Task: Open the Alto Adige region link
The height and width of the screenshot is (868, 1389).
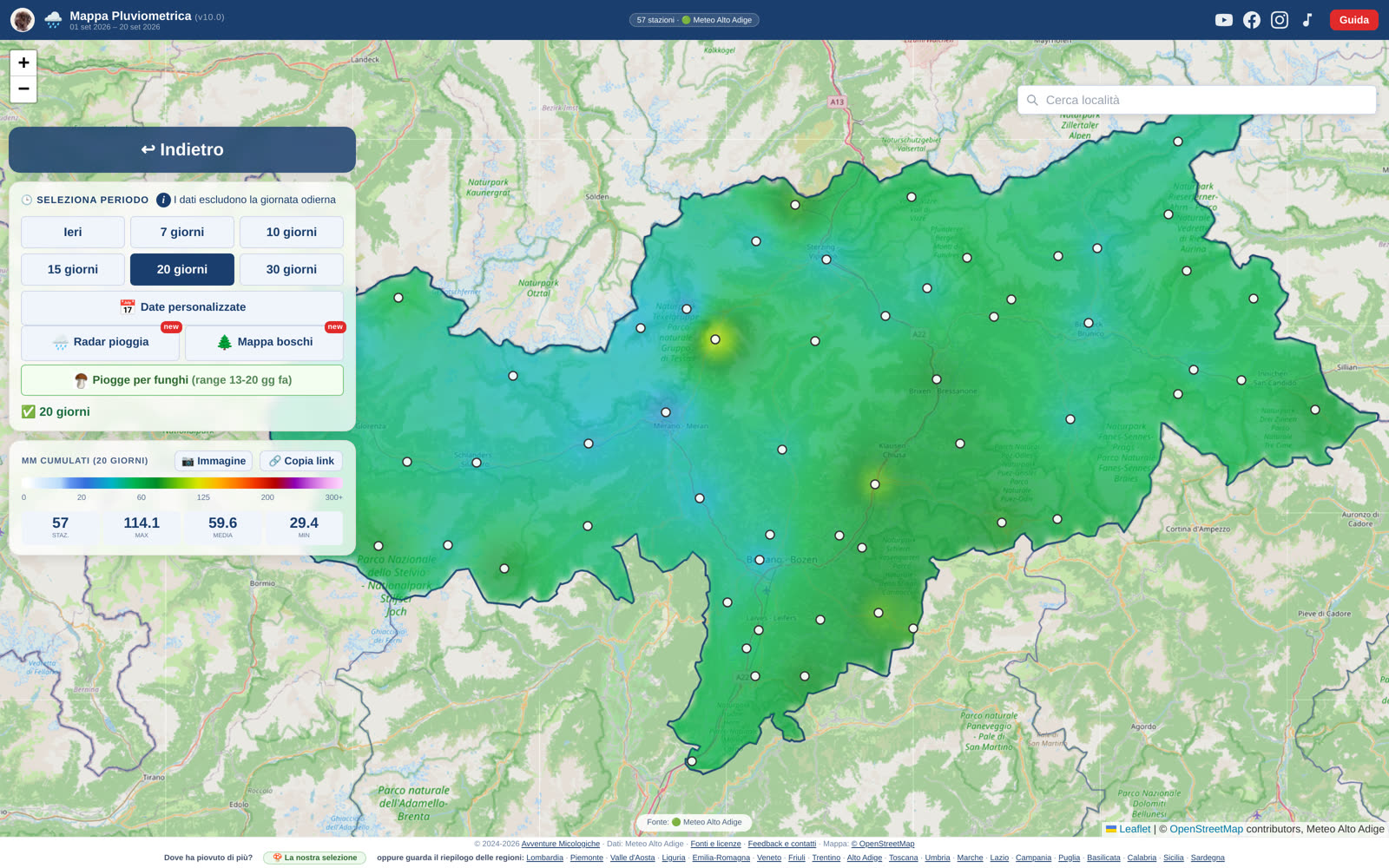Action: (865, 858)
